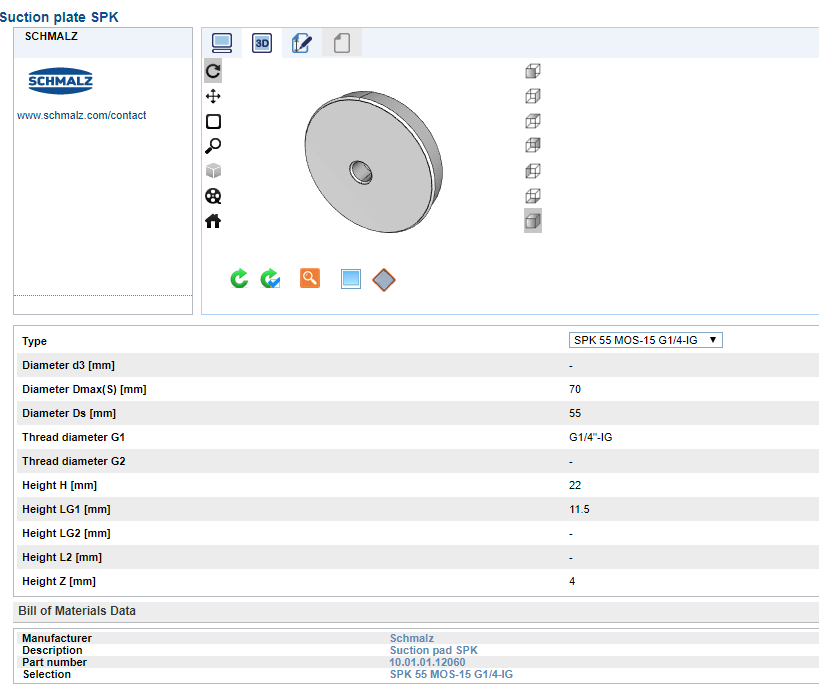Switch to the 3D view tab
Viewport: 819px width, 686px height.
(262, 43)
